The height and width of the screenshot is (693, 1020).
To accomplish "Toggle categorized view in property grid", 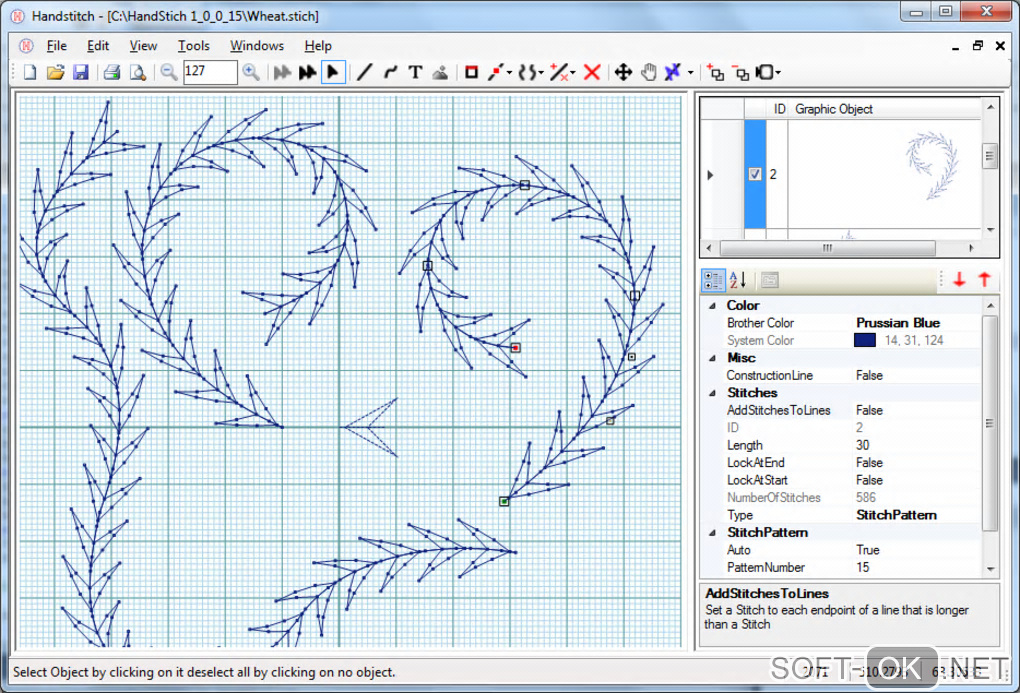I will (x=713, y=280).
